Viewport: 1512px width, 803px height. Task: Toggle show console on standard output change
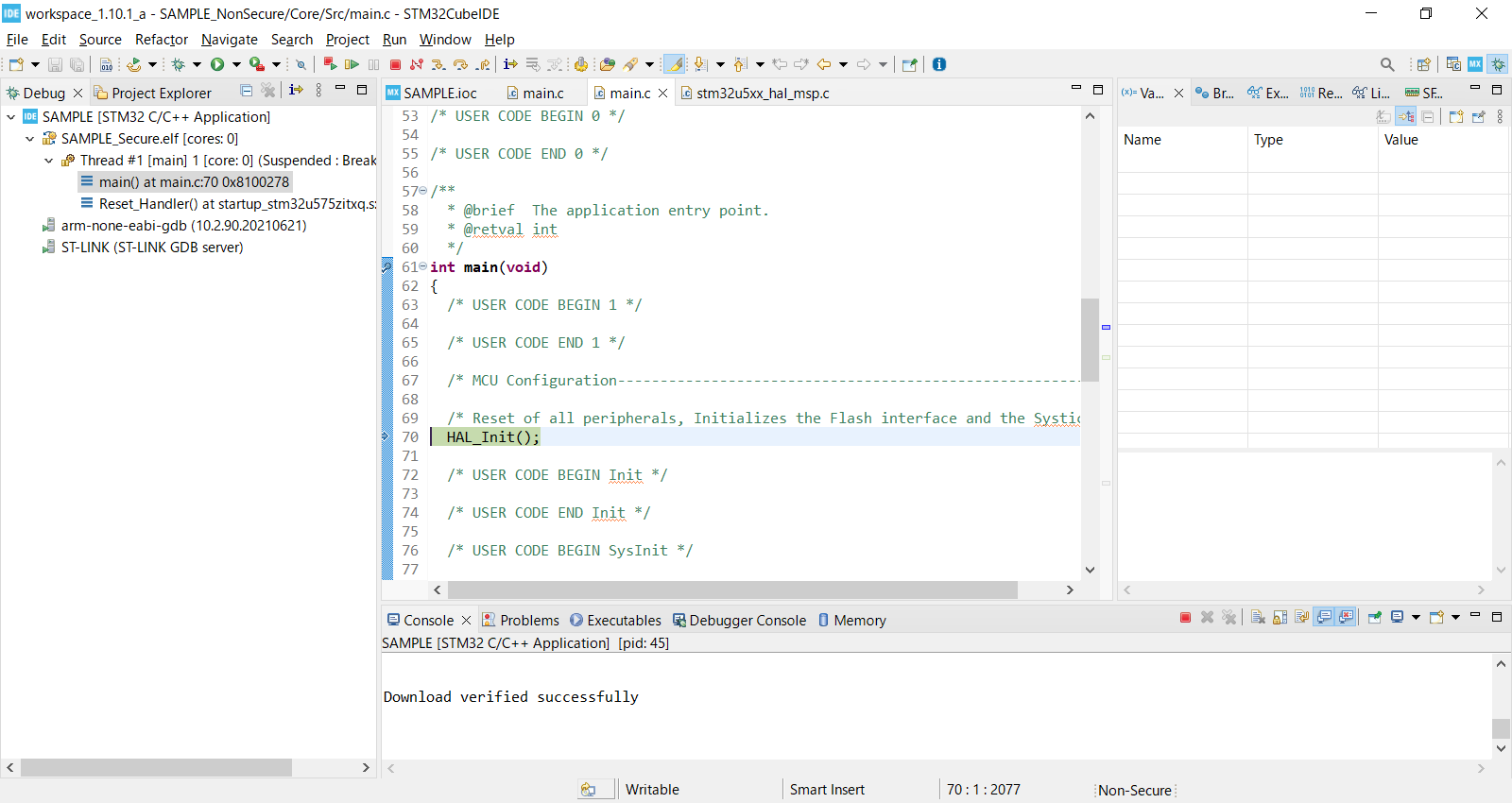(x=1325, y=618)
